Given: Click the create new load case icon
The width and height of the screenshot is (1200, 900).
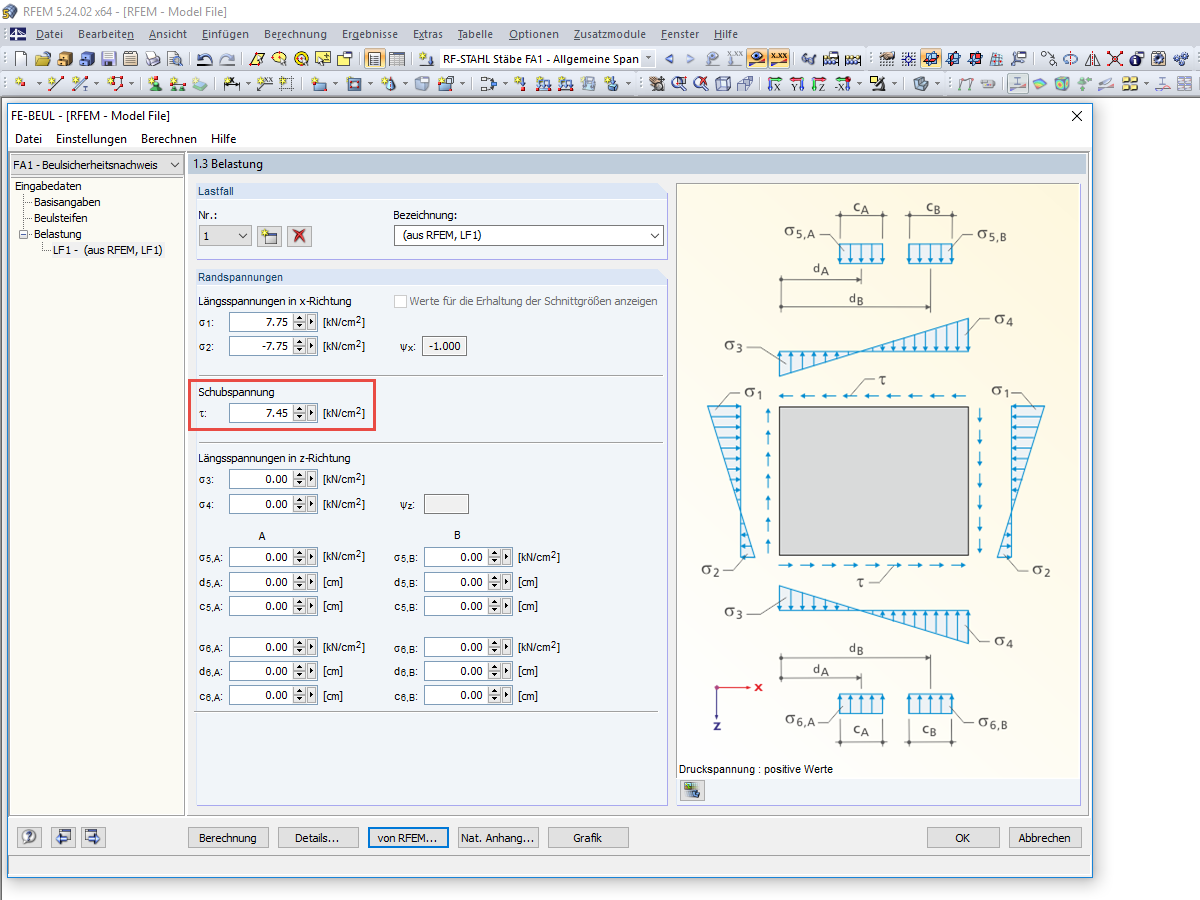Looking at the screenshot, I should point(268,236).
